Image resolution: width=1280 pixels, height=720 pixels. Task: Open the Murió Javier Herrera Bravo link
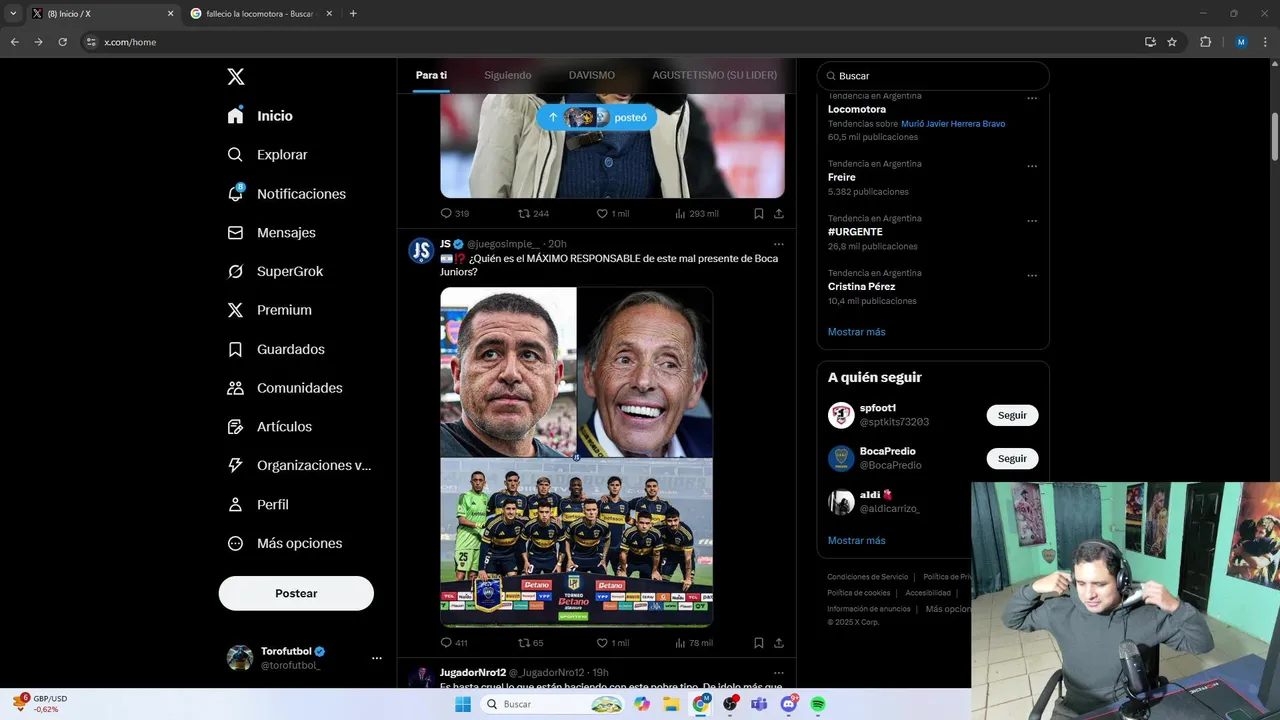953,124
